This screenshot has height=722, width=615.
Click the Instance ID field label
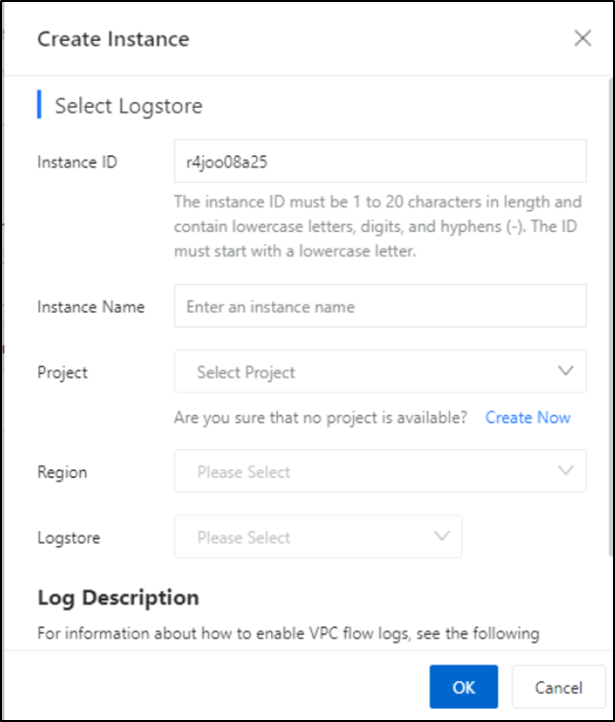pyautogui.click(x=77, y=161)
